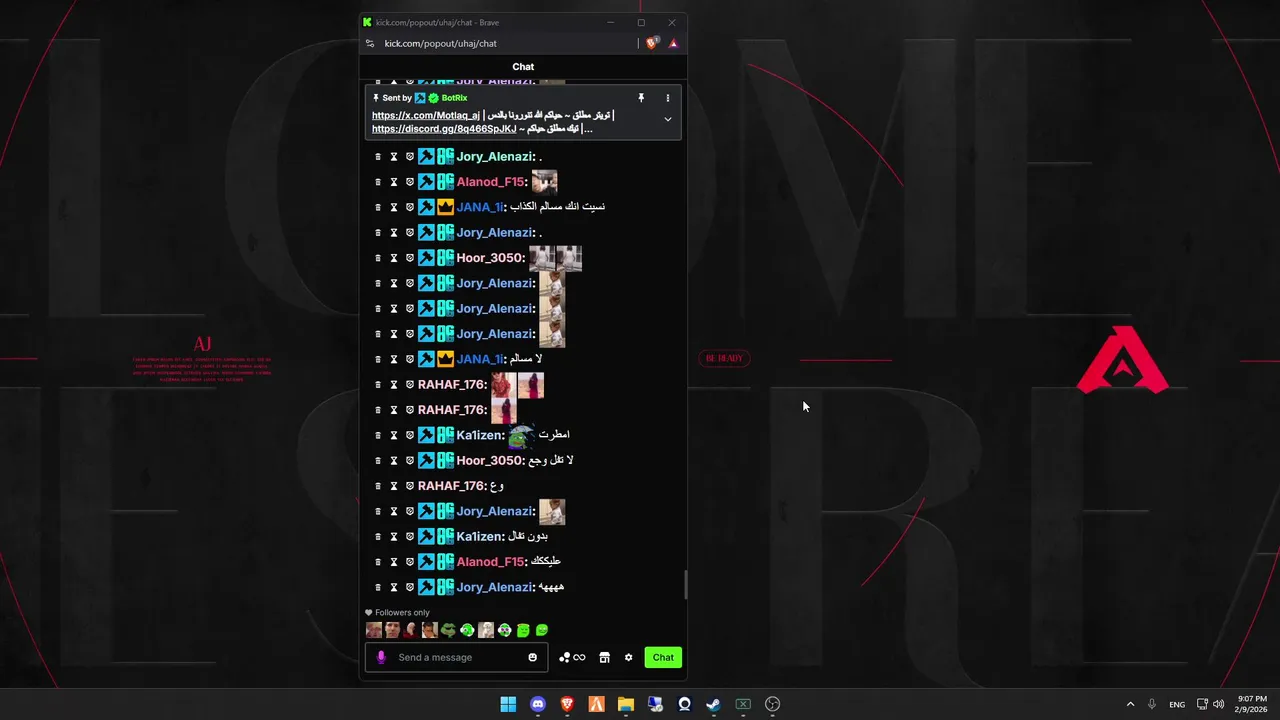The height and width of the screenshot is (720, 1280).
Task: Delete RAHAF_176's 'و ع' message with trash icon
Action: click(x=378, y=486)
